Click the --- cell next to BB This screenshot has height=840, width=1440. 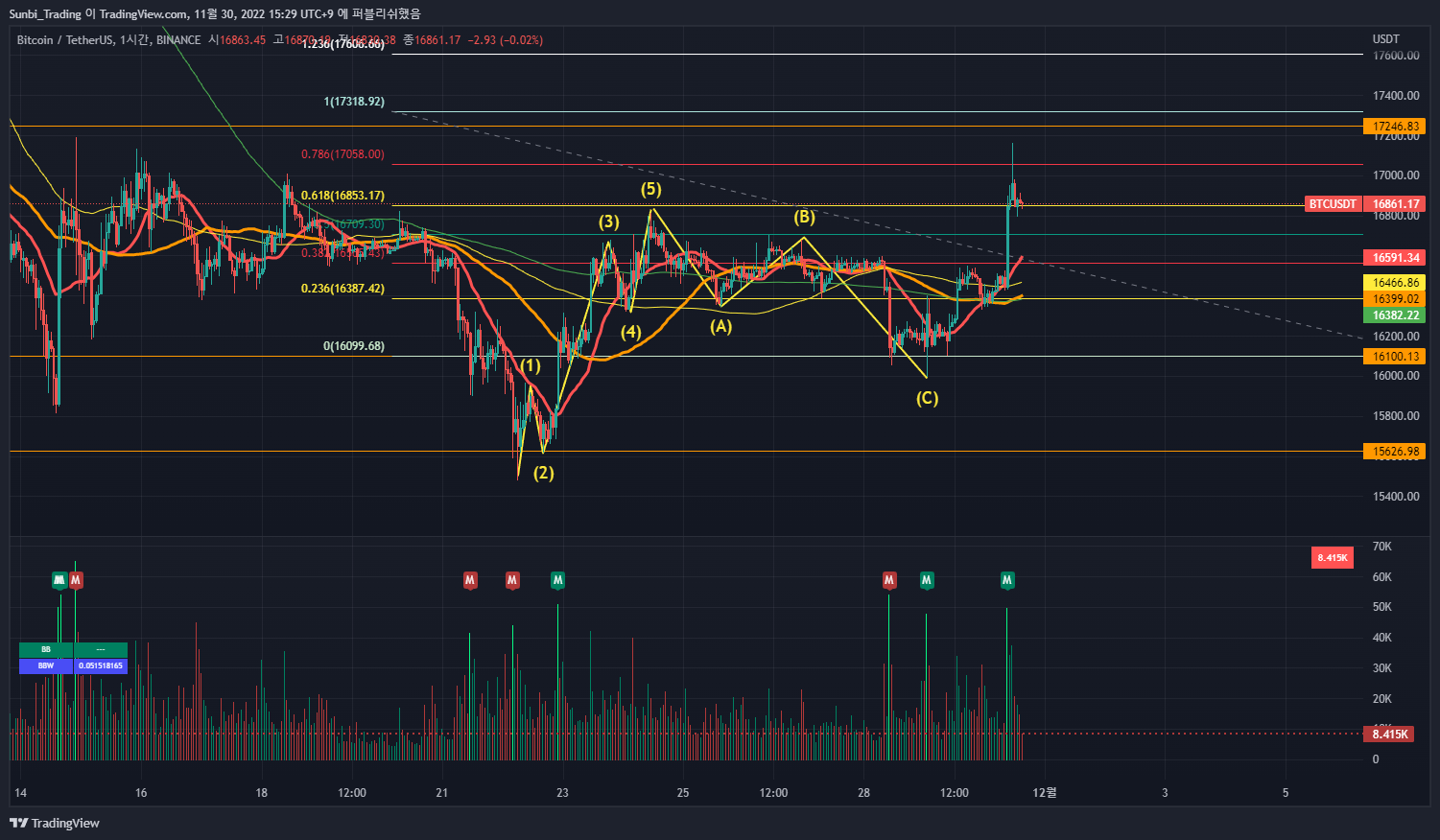coord(101,650)
